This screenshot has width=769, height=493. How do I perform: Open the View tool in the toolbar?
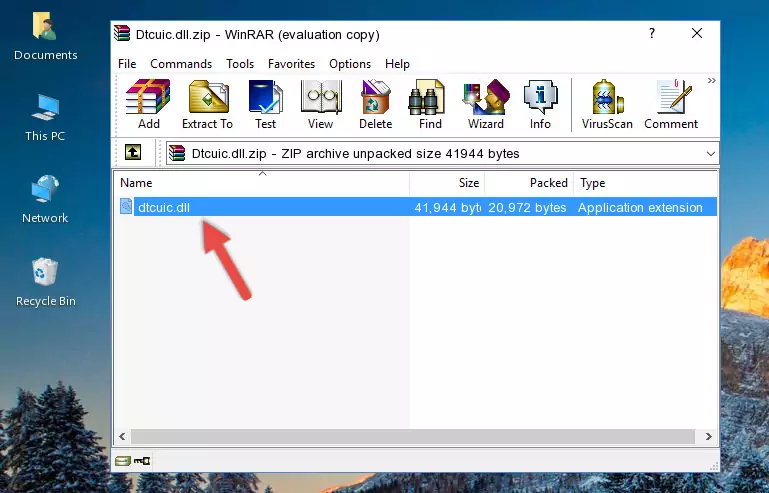point(321,104)
